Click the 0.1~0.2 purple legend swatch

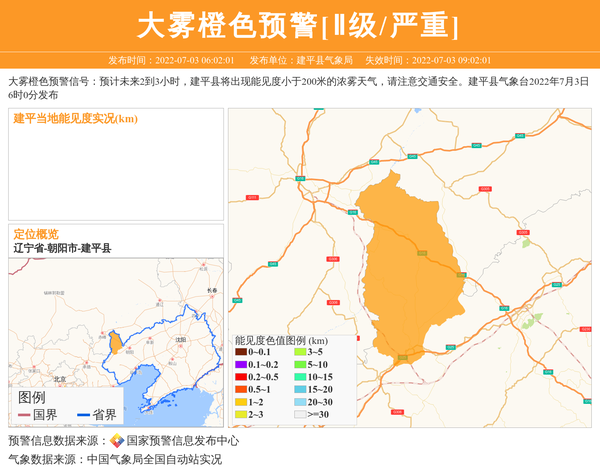tap(240, 365)
